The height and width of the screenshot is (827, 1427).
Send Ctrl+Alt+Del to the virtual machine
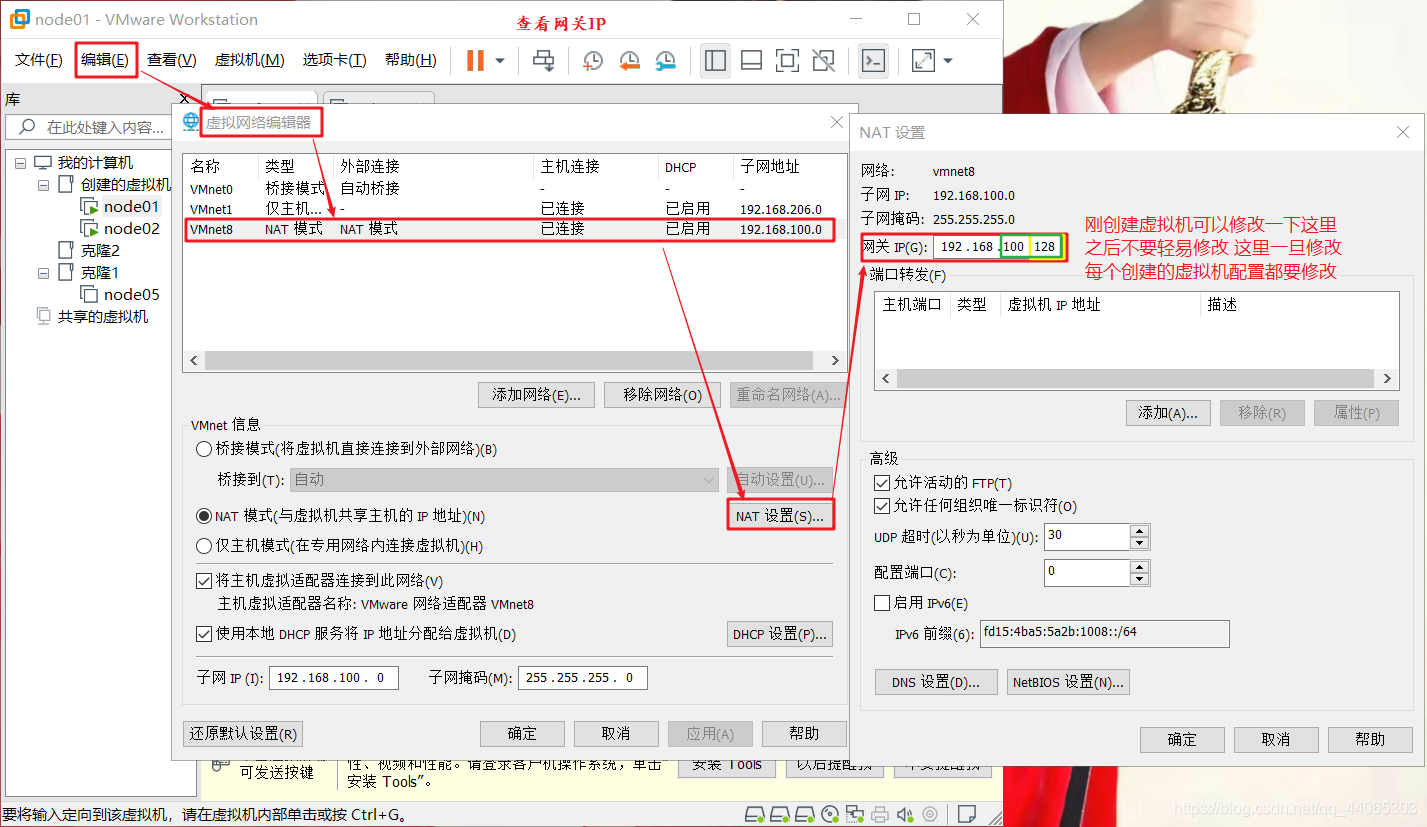coord(543,61)
